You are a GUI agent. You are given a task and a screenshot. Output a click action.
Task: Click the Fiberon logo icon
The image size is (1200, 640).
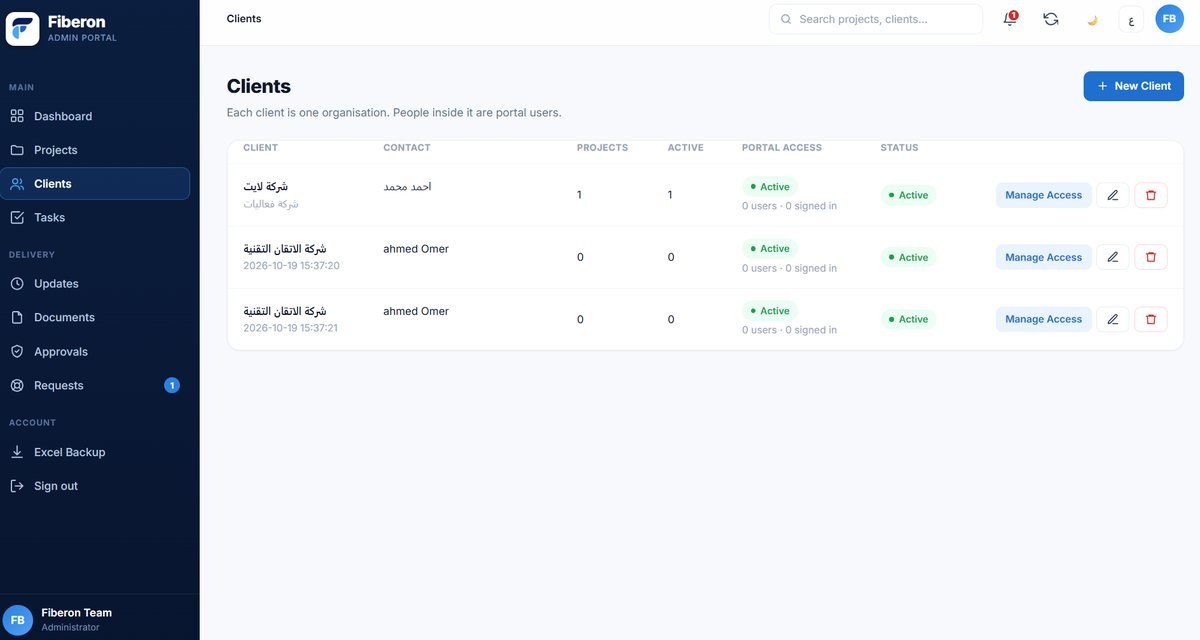pyautogui.click(x=22, y=29)
